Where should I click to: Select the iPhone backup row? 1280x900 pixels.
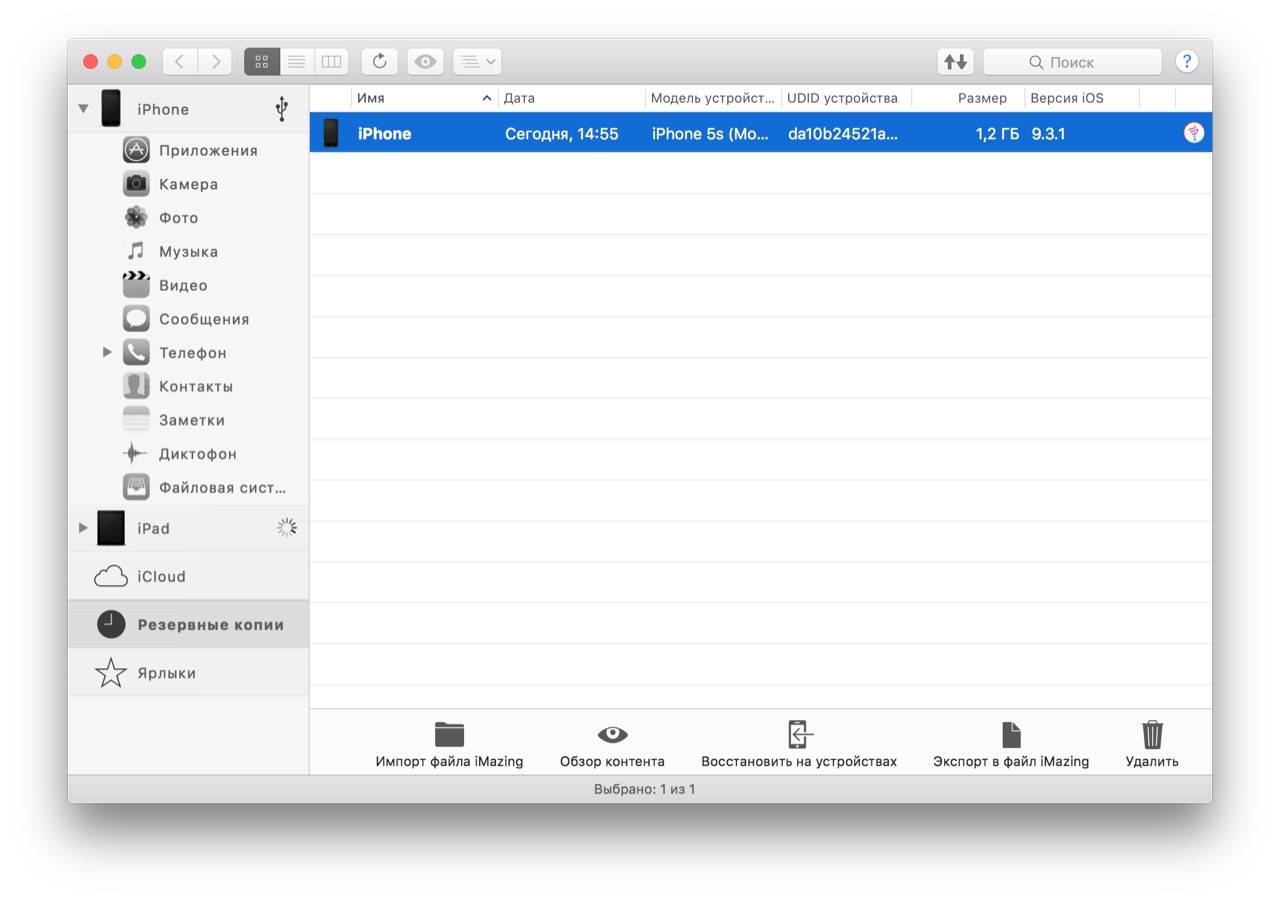coord(760,133)
